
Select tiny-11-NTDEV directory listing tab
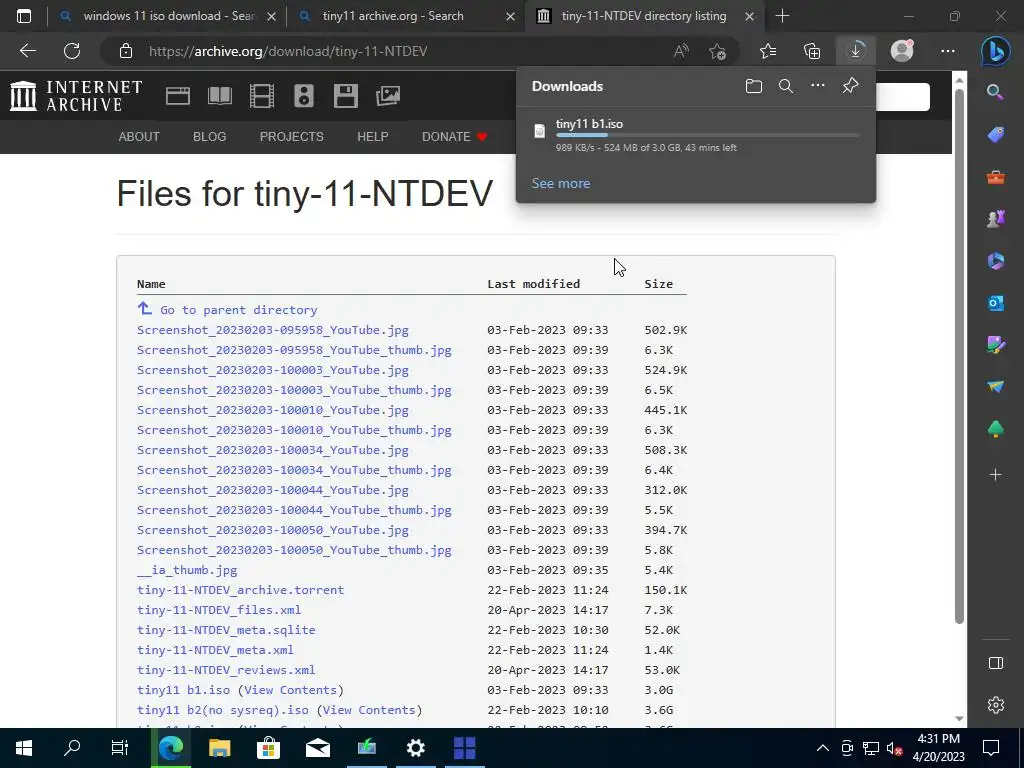[x=643, y=16]
